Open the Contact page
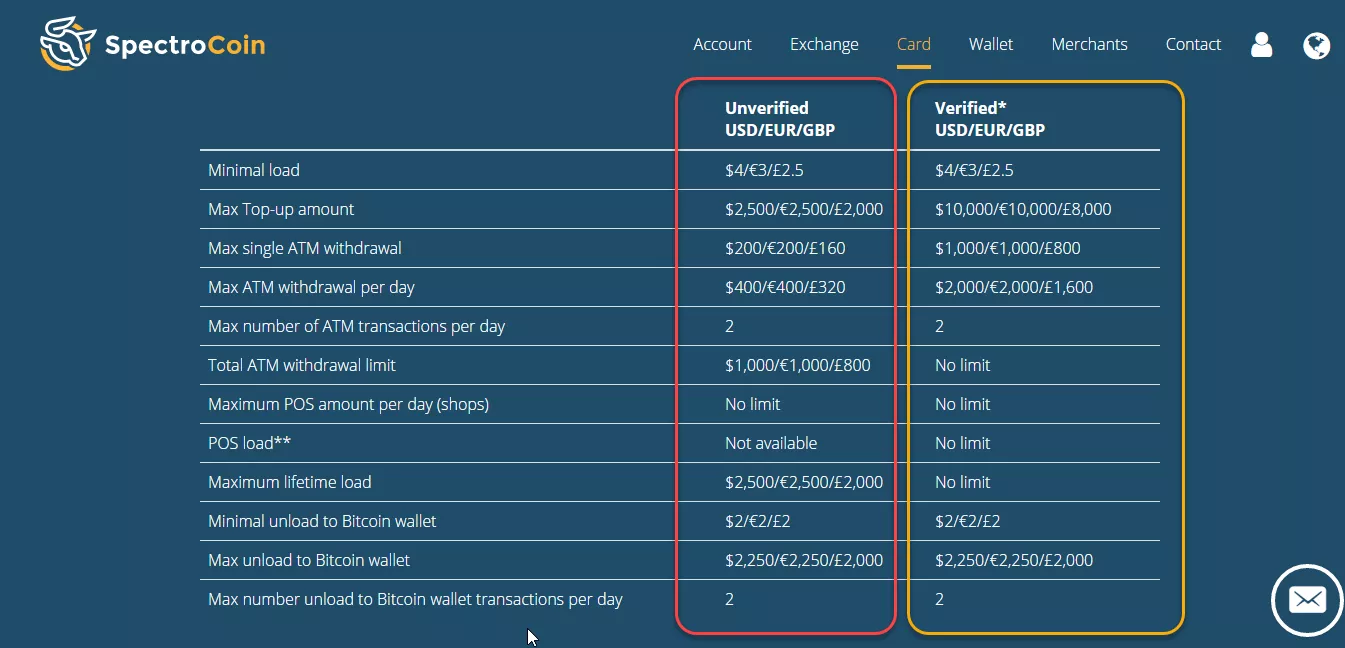Image resolution: width=1345 pixels, height=648 pixels. pyautogui.click(x=1193, y=44)
